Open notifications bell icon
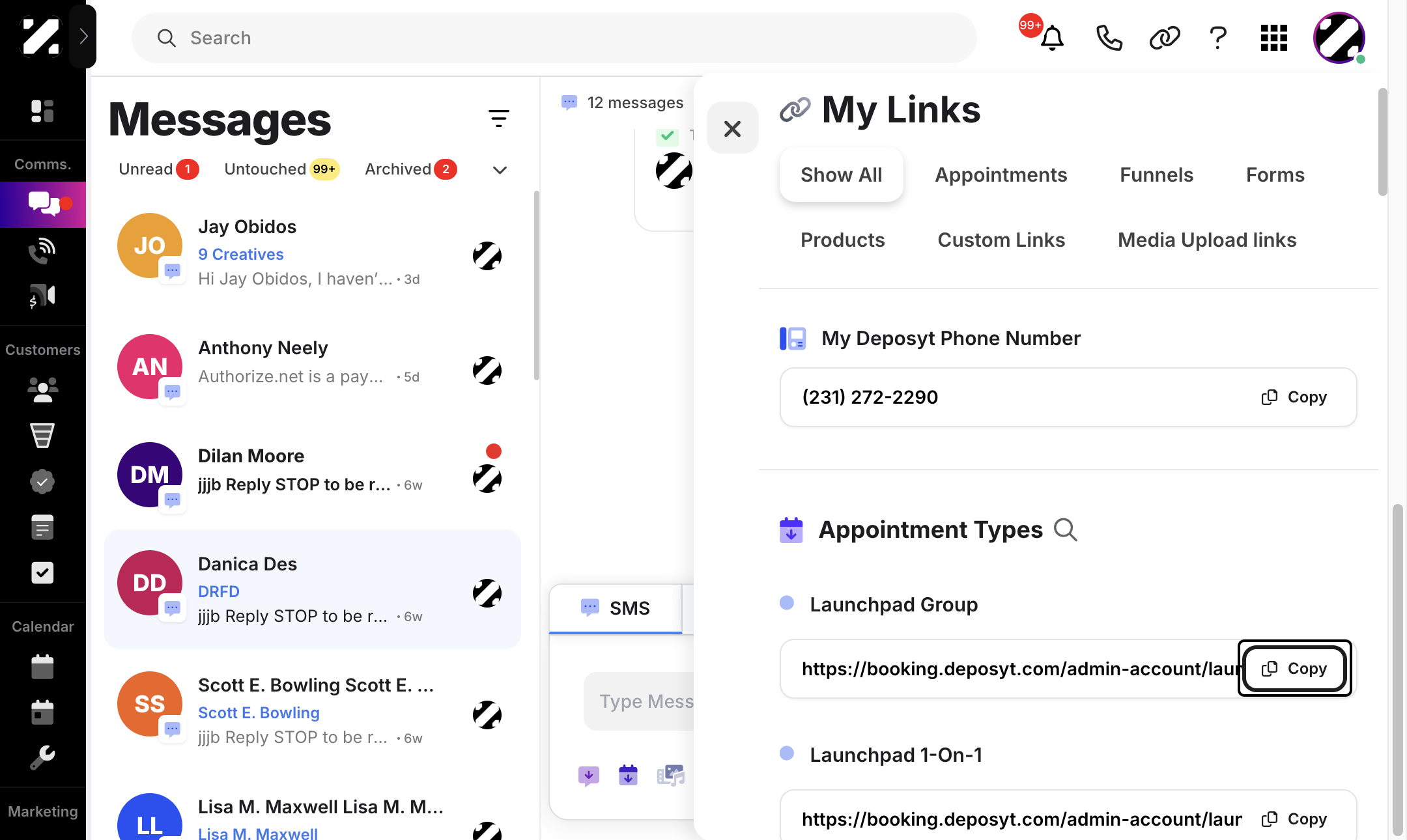The height and width of the screenshot is (840, 1407). pyautogui.click(x=1051, y=38)
